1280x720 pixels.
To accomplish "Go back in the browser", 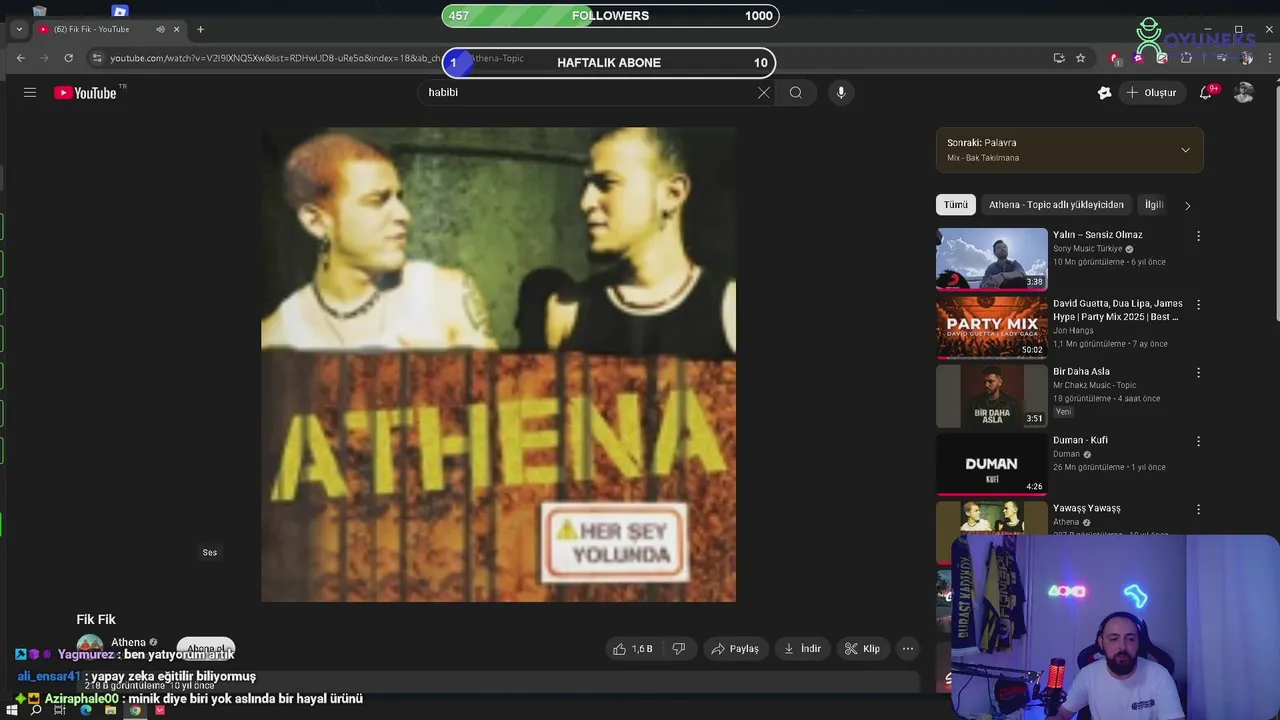I will tap(20, 58).
